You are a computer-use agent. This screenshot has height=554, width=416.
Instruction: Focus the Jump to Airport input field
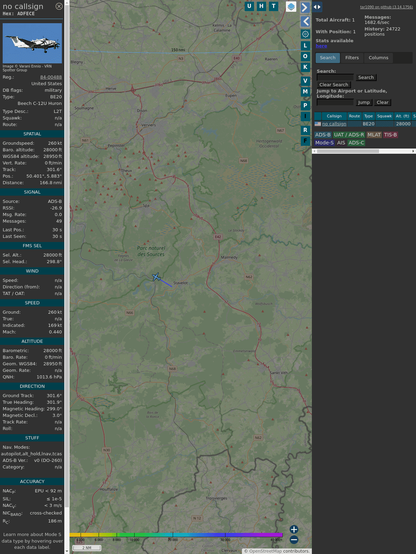pos(335,102)
